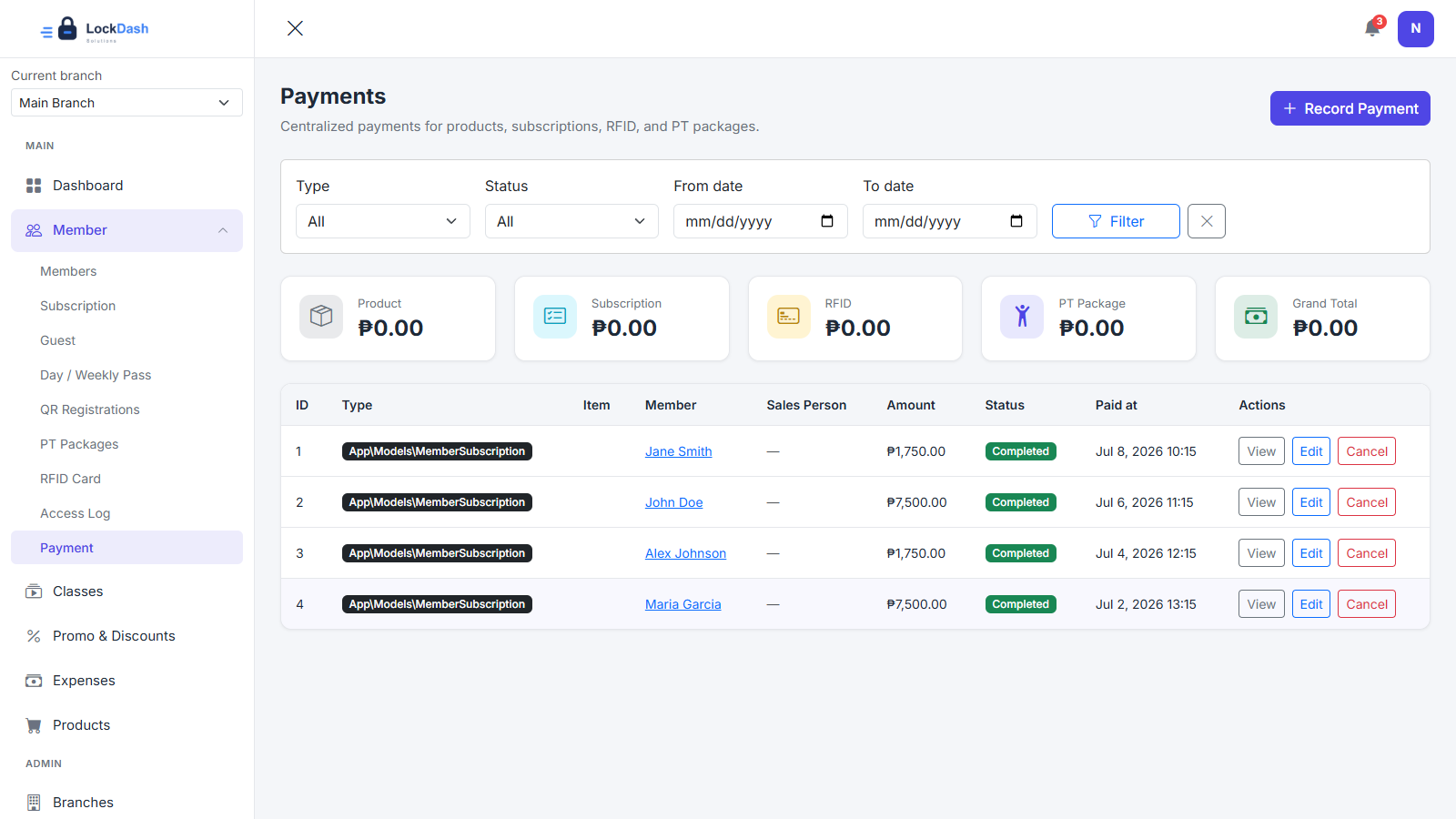The width and height of the screenshot is (1456, 819).
Task: Cancel payment for John Doe
Action: coord(1367,502)
